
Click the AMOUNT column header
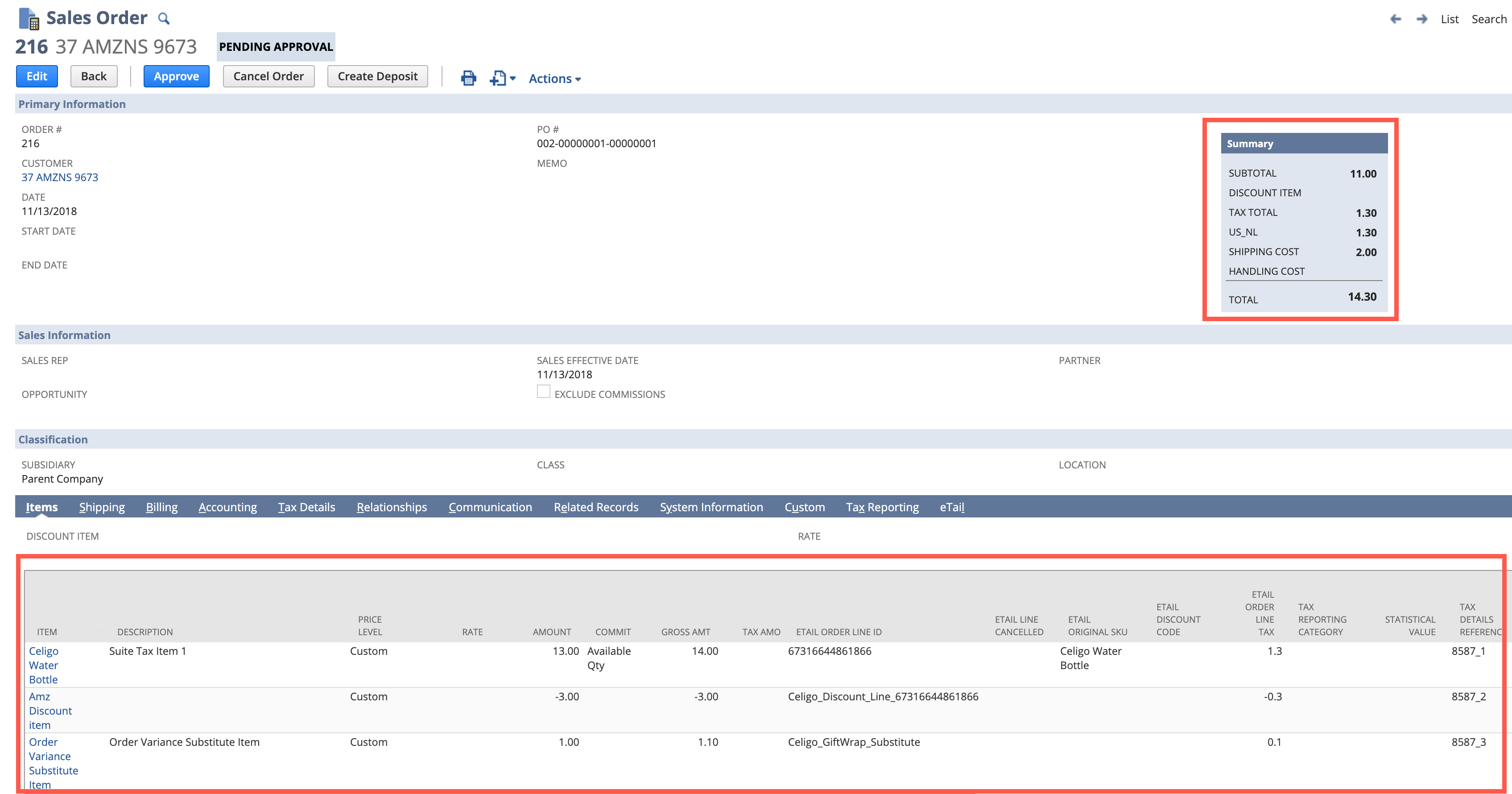(x=552, y=632)
